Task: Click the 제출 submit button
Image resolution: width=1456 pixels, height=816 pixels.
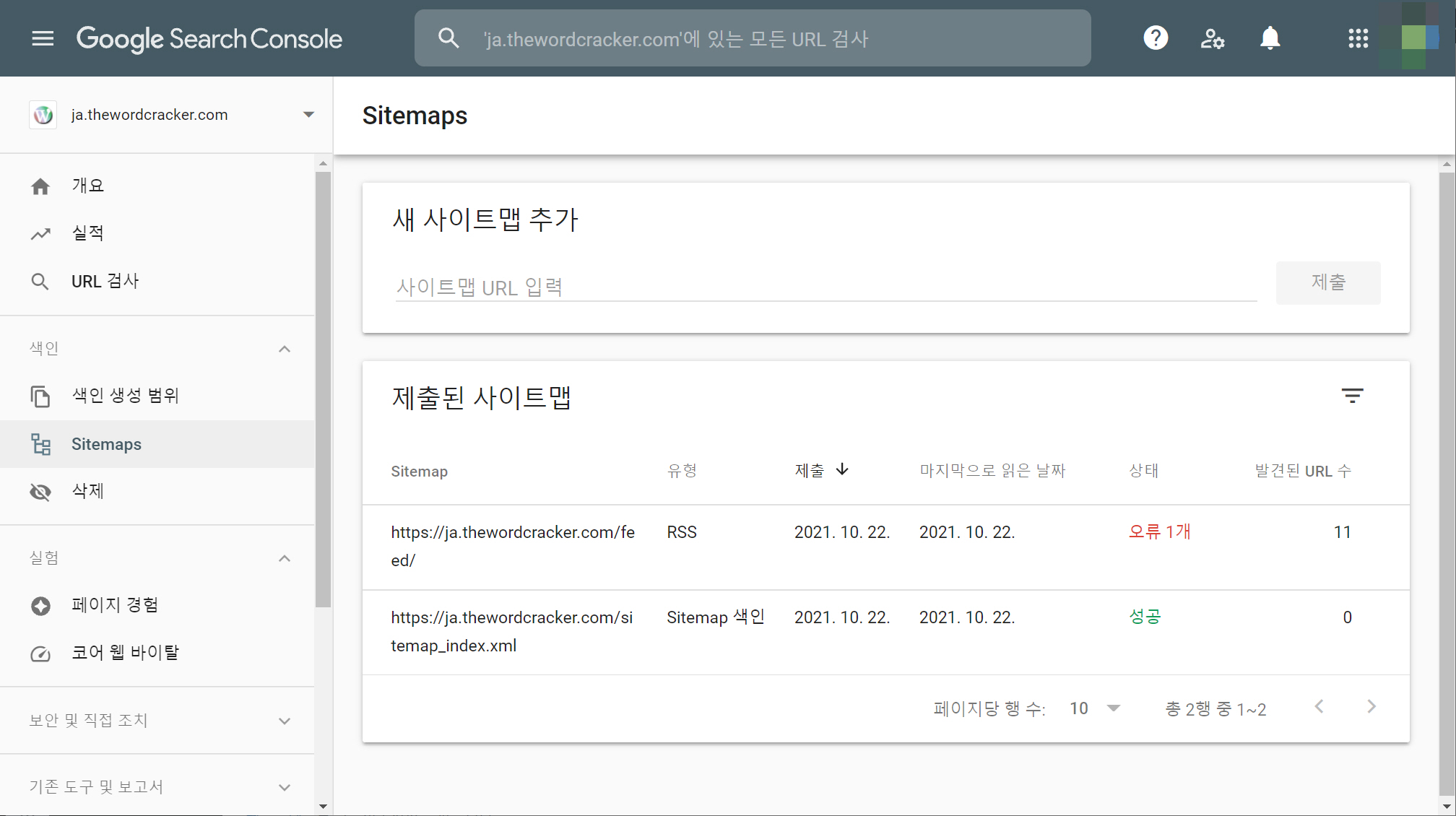Action: (x=1327, y=282)
